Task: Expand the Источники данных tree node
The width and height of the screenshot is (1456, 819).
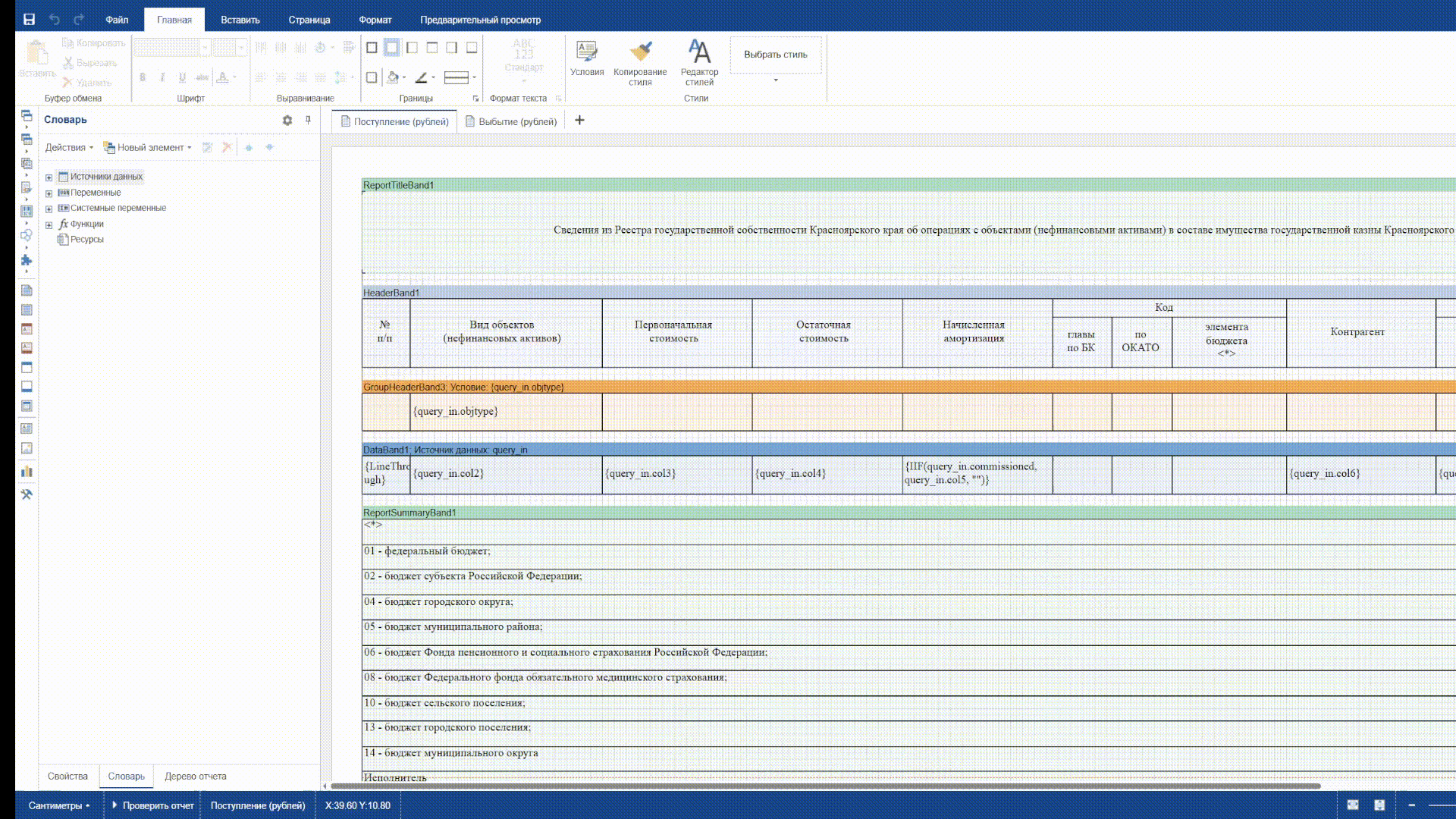Action: [49, 177]
